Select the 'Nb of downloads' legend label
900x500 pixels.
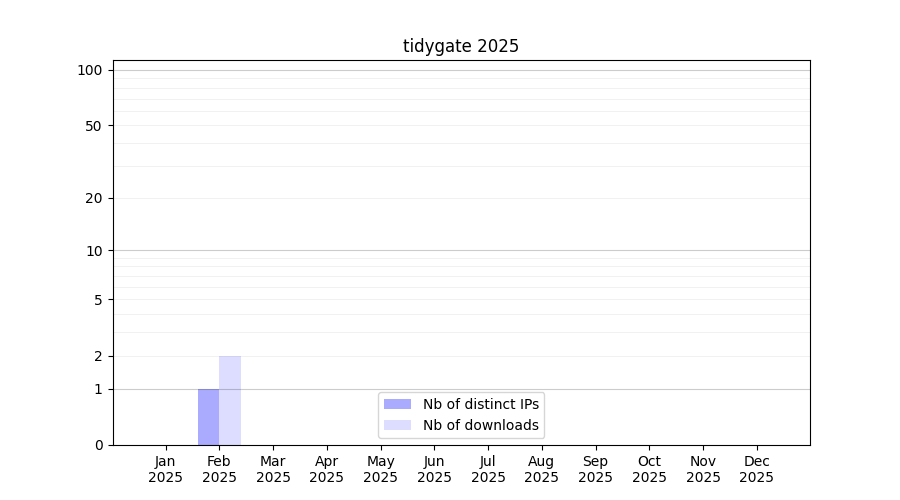click(481, 425)
